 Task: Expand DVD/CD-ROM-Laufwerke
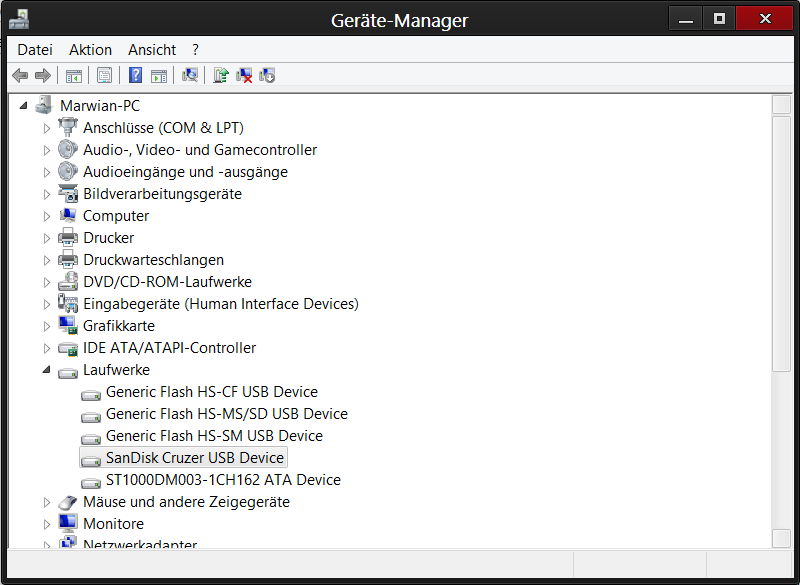pos(46,282)
